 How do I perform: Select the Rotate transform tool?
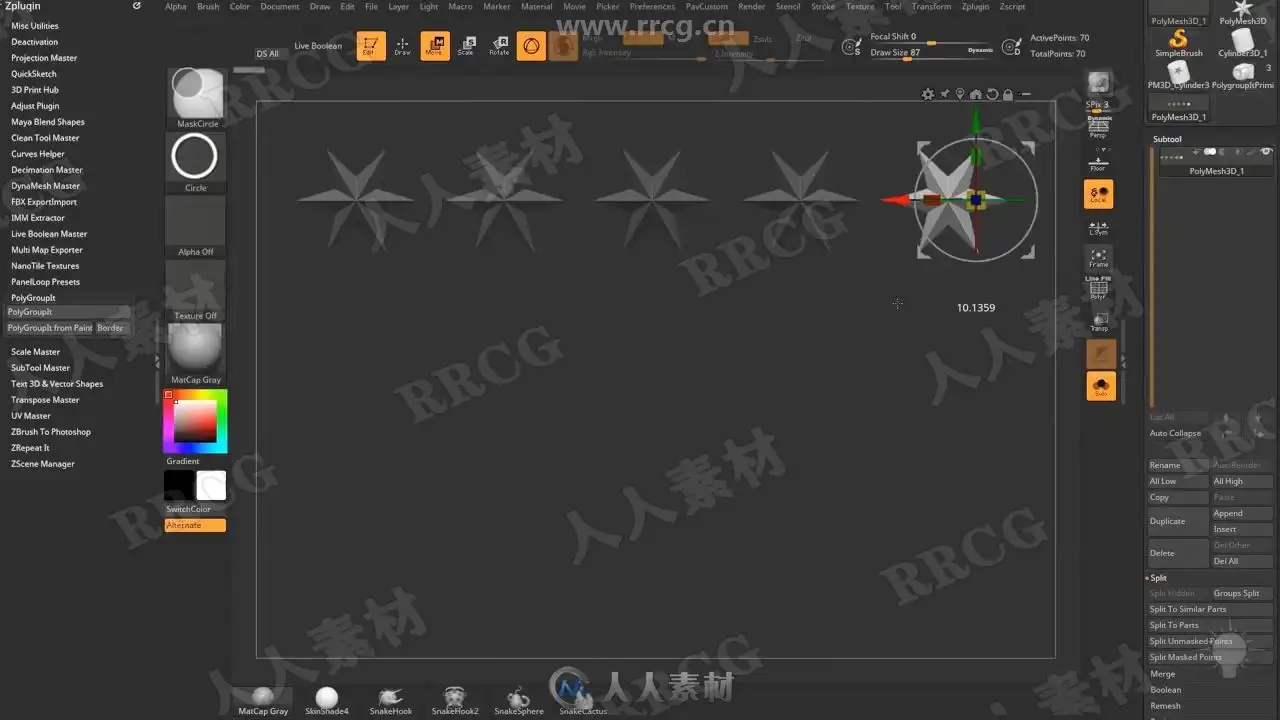(499, 46)
